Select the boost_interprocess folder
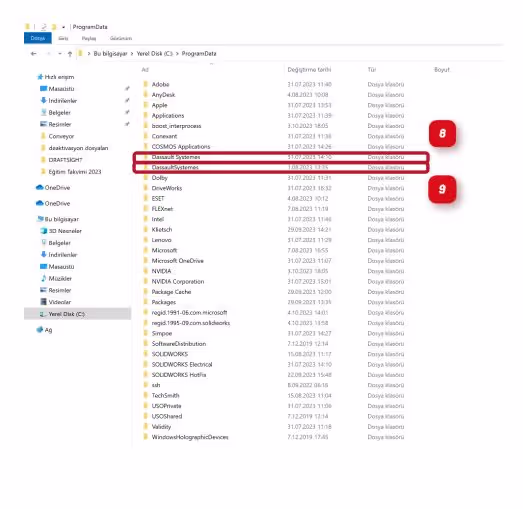 click(176, 126)
